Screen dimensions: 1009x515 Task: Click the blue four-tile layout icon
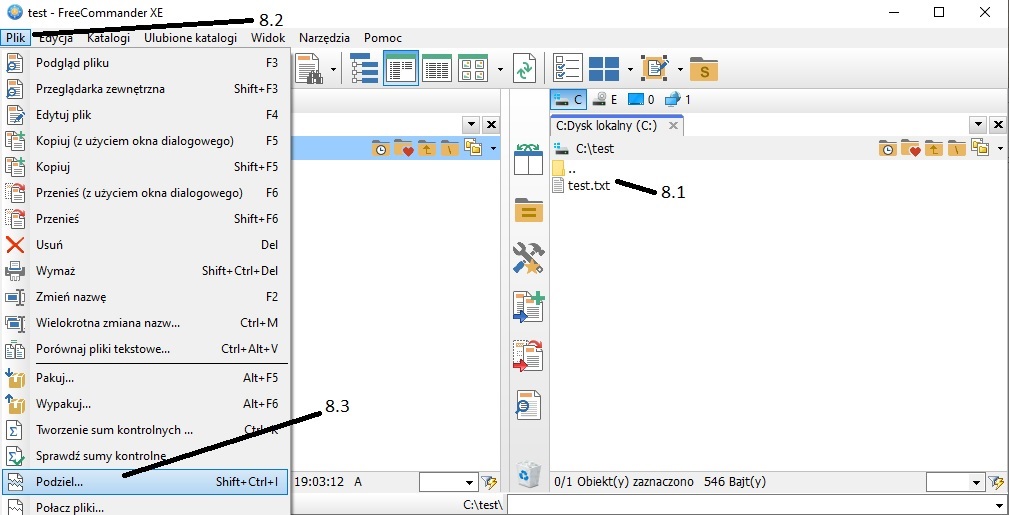(x=604, y=68)
